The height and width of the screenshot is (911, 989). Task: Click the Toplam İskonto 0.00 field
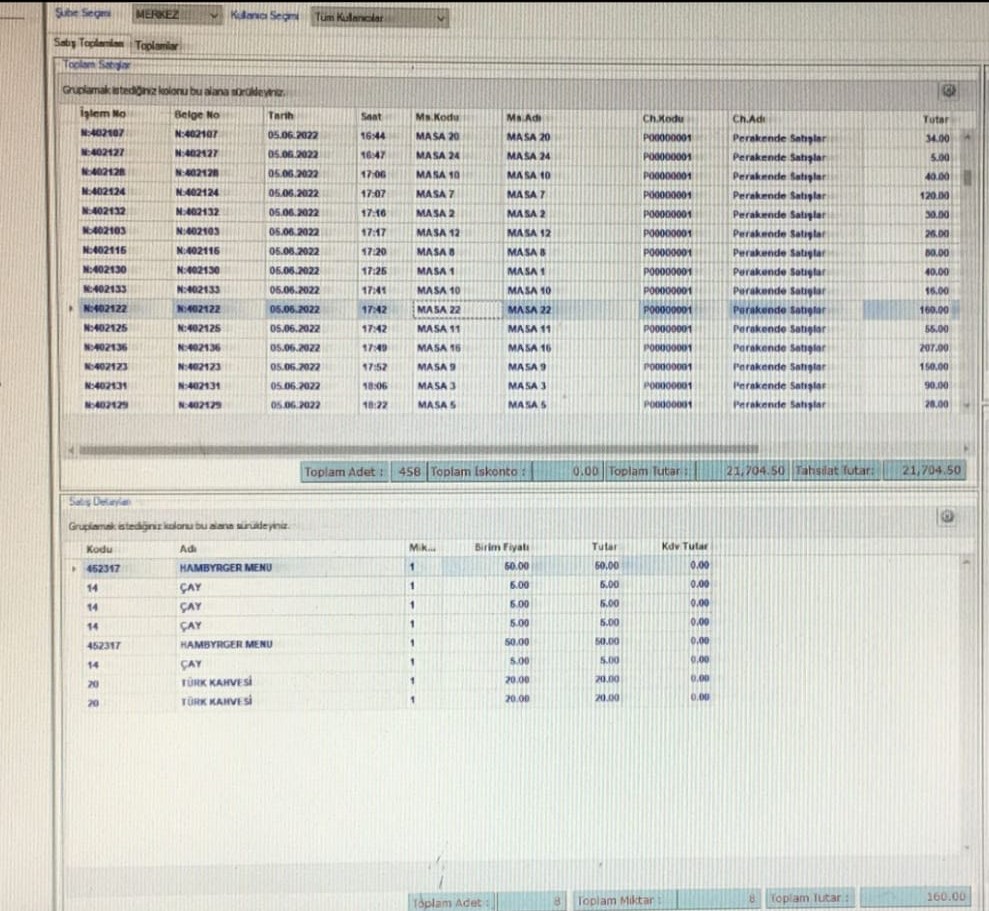click(x=566, y=471)
